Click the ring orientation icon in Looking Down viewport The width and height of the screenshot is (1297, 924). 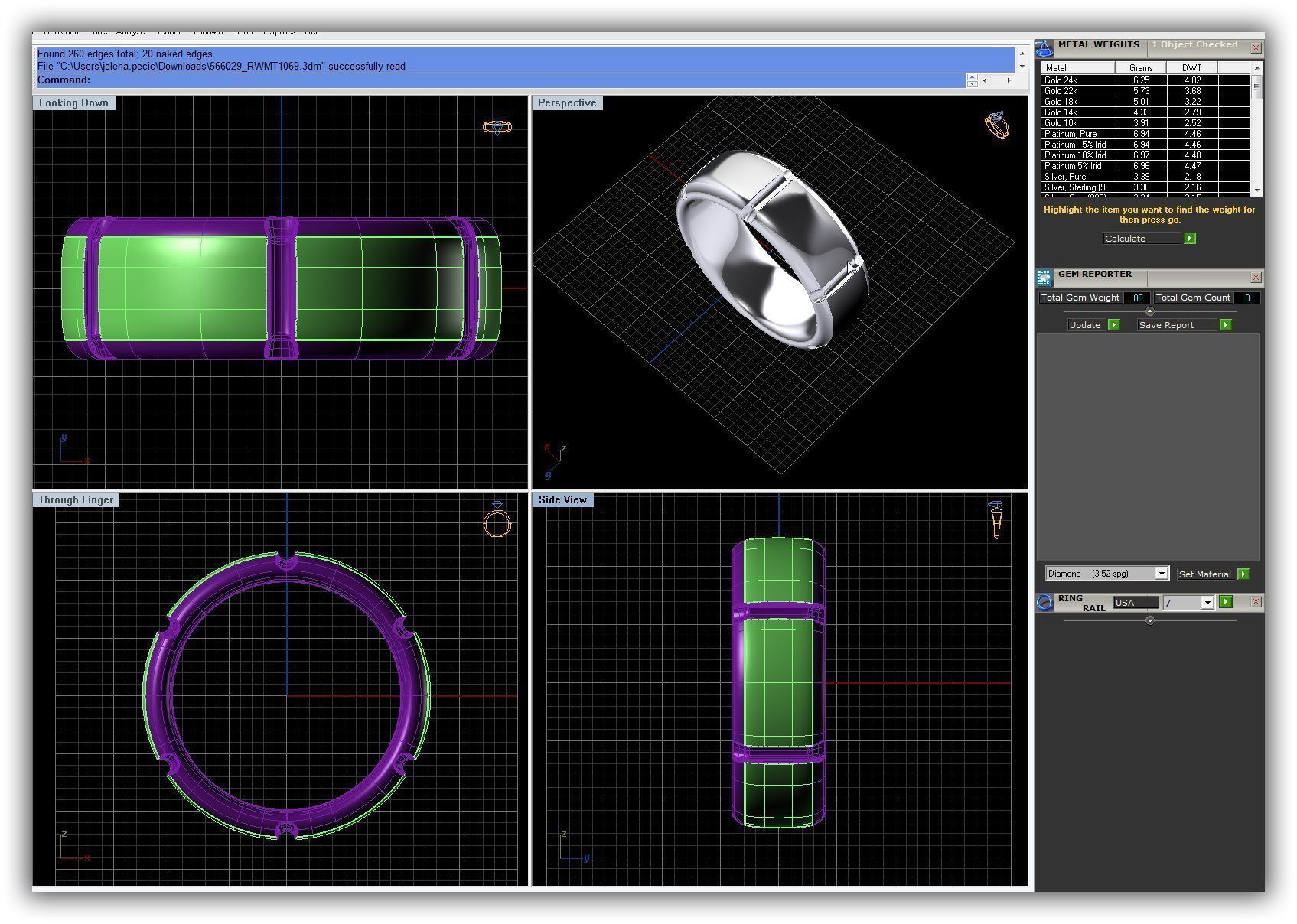coord(497,127)
